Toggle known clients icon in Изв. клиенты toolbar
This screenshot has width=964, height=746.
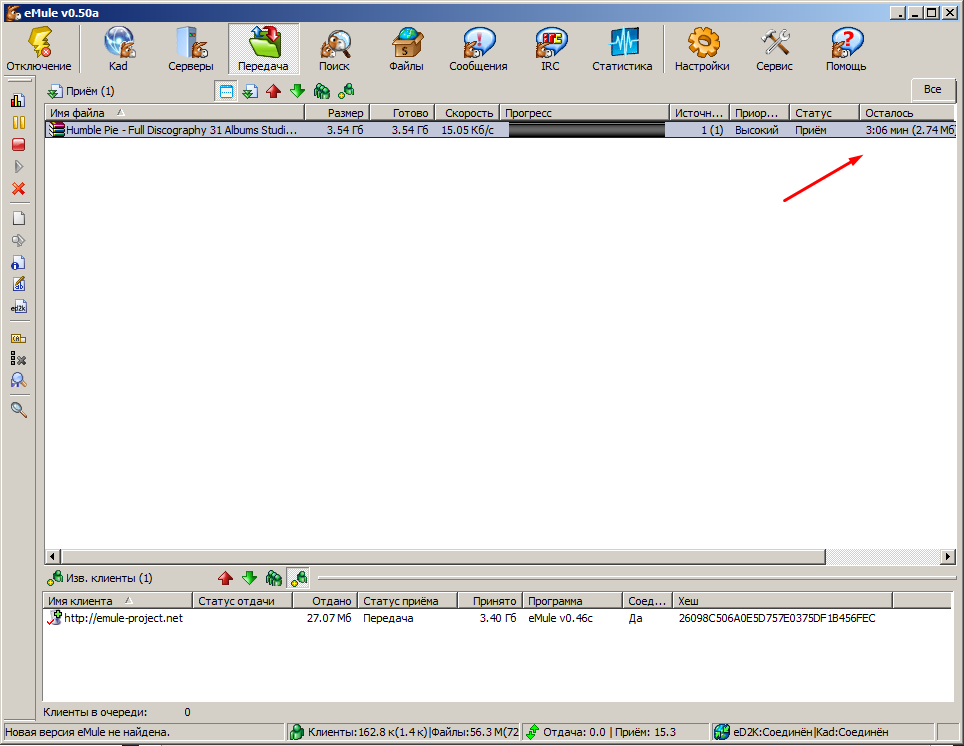299,578
